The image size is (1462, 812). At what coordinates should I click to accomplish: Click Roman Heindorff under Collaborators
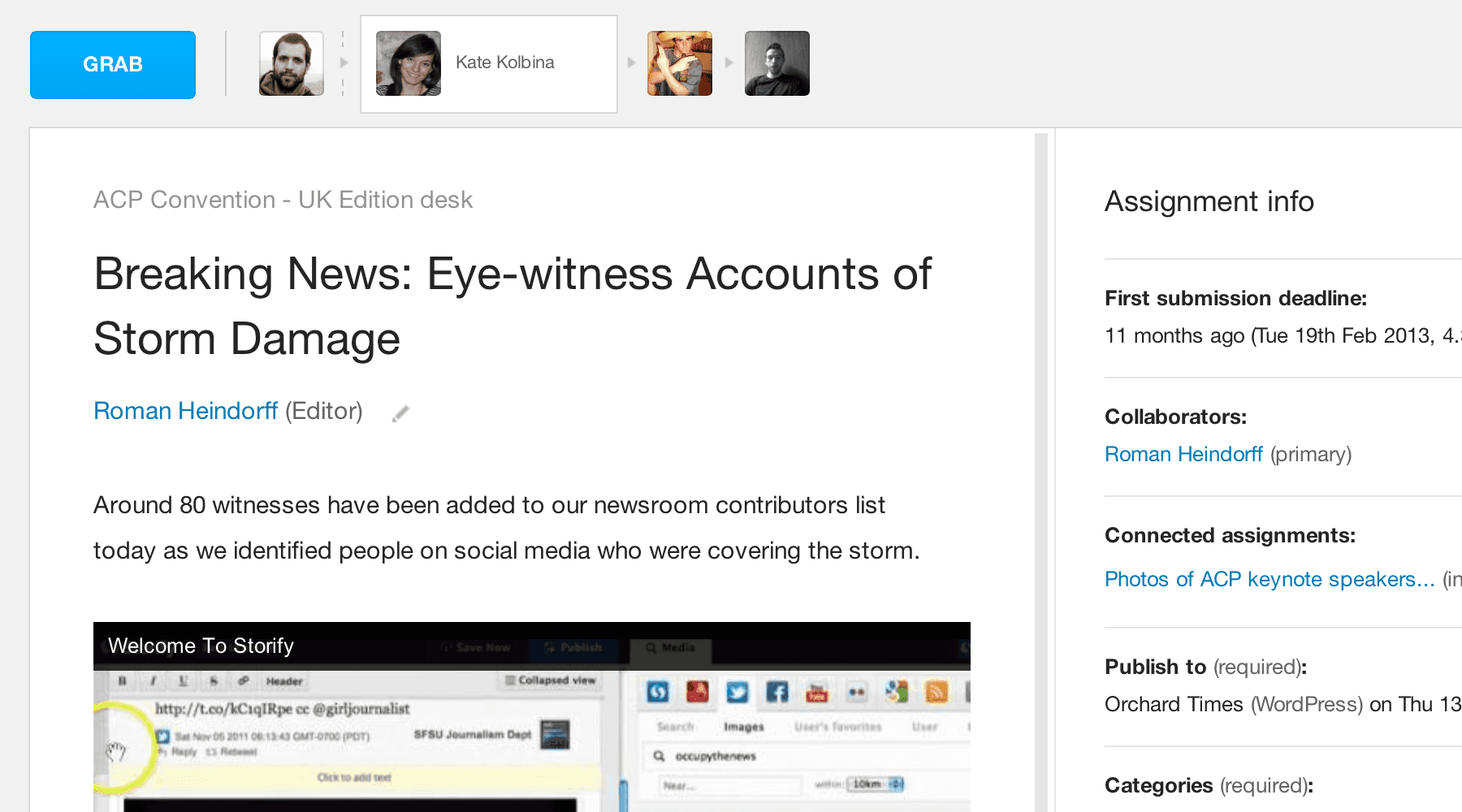coord(1183,454)
